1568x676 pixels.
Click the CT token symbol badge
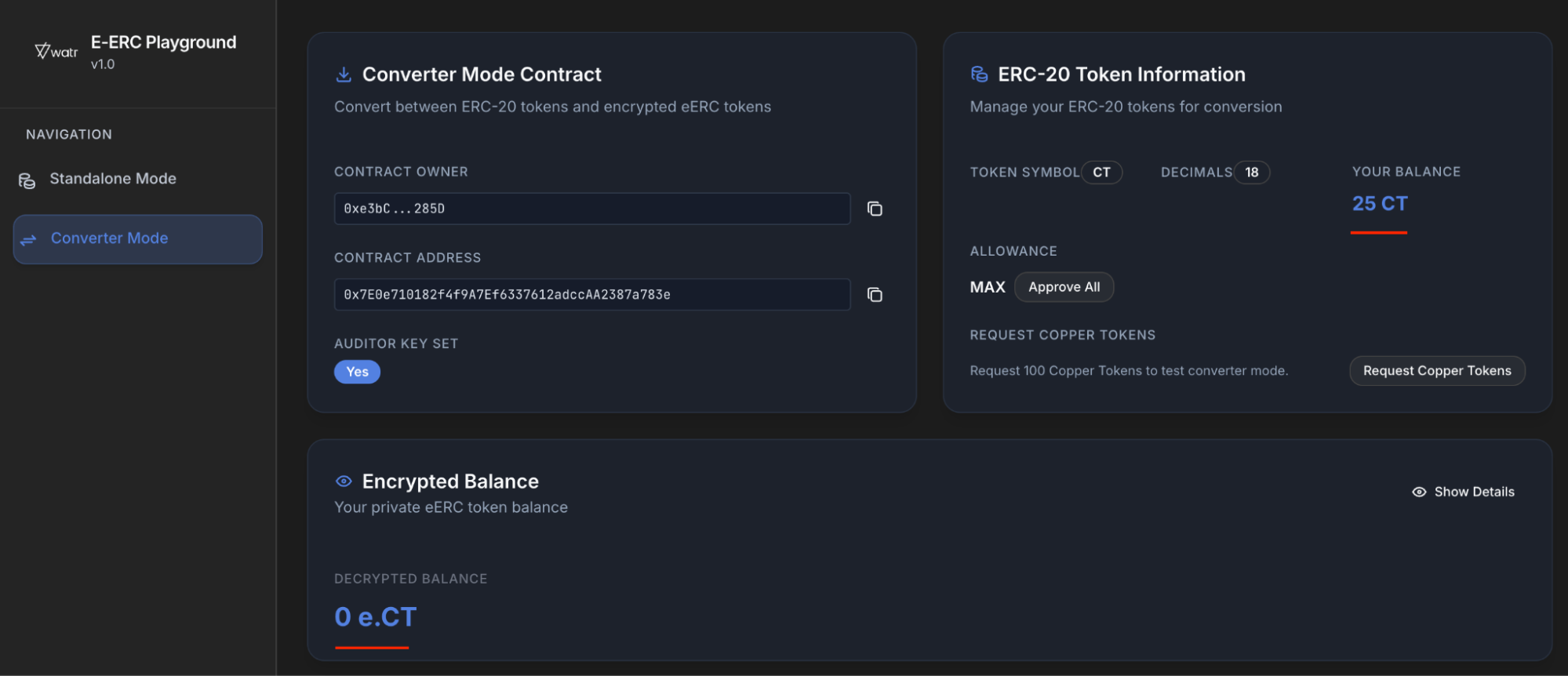[x=1101, y=173]
